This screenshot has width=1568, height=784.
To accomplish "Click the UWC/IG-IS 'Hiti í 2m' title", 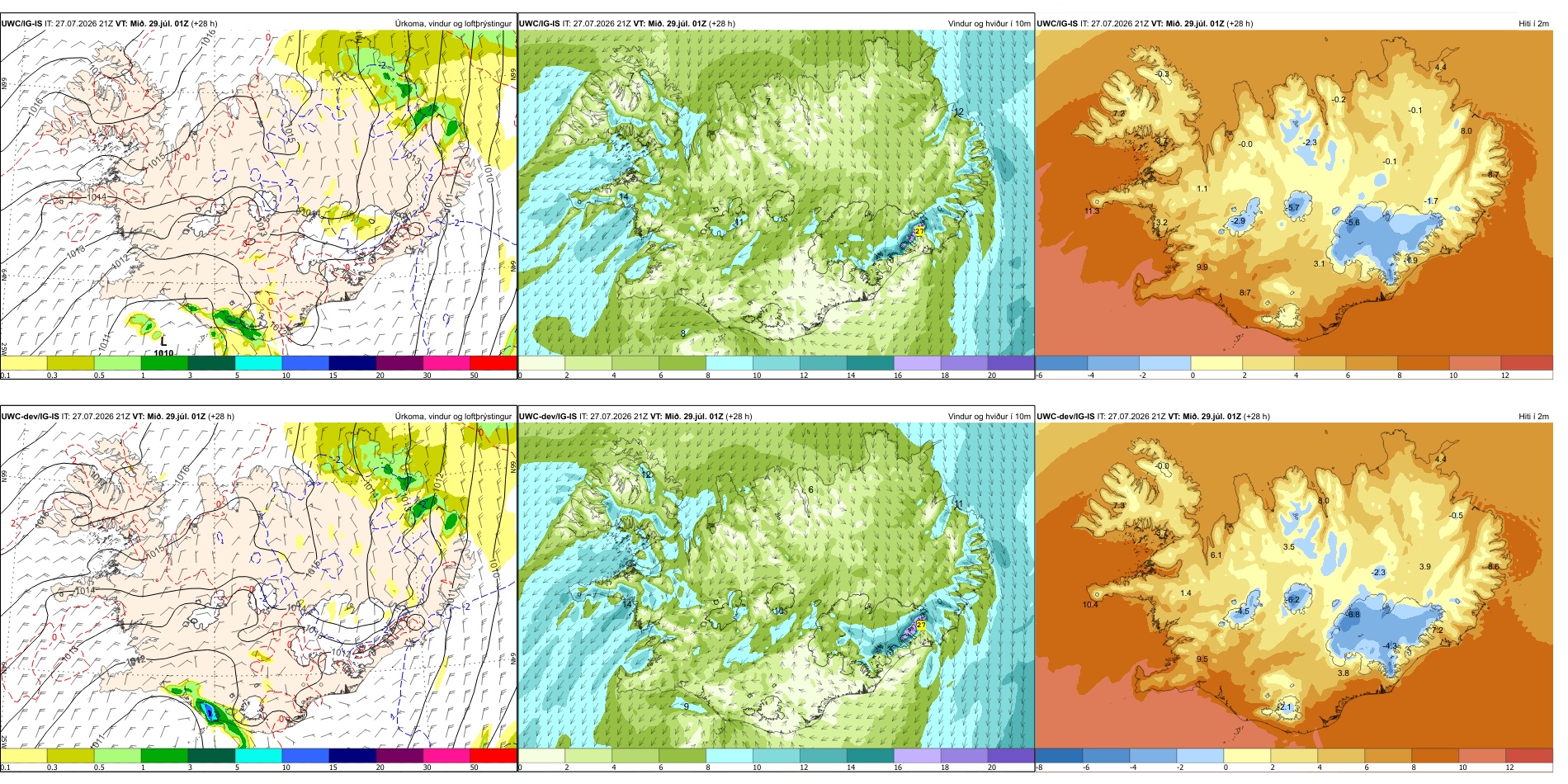I will tap(1533, 24).
